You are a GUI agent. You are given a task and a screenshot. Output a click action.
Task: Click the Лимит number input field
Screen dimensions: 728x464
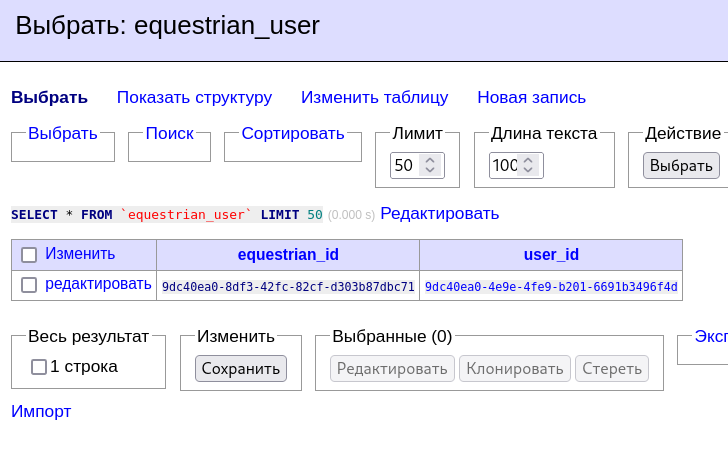tap(405, 165)
